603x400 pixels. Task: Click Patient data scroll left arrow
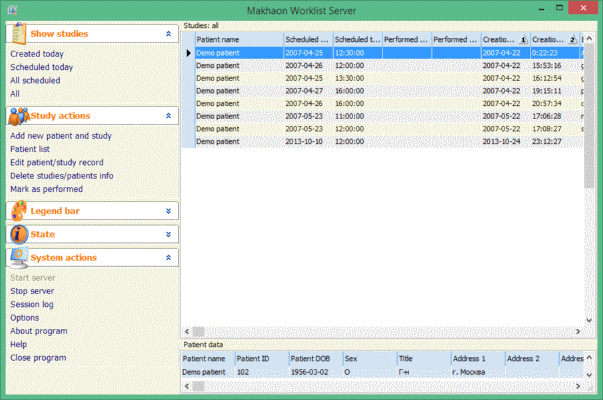click(187, 386)
